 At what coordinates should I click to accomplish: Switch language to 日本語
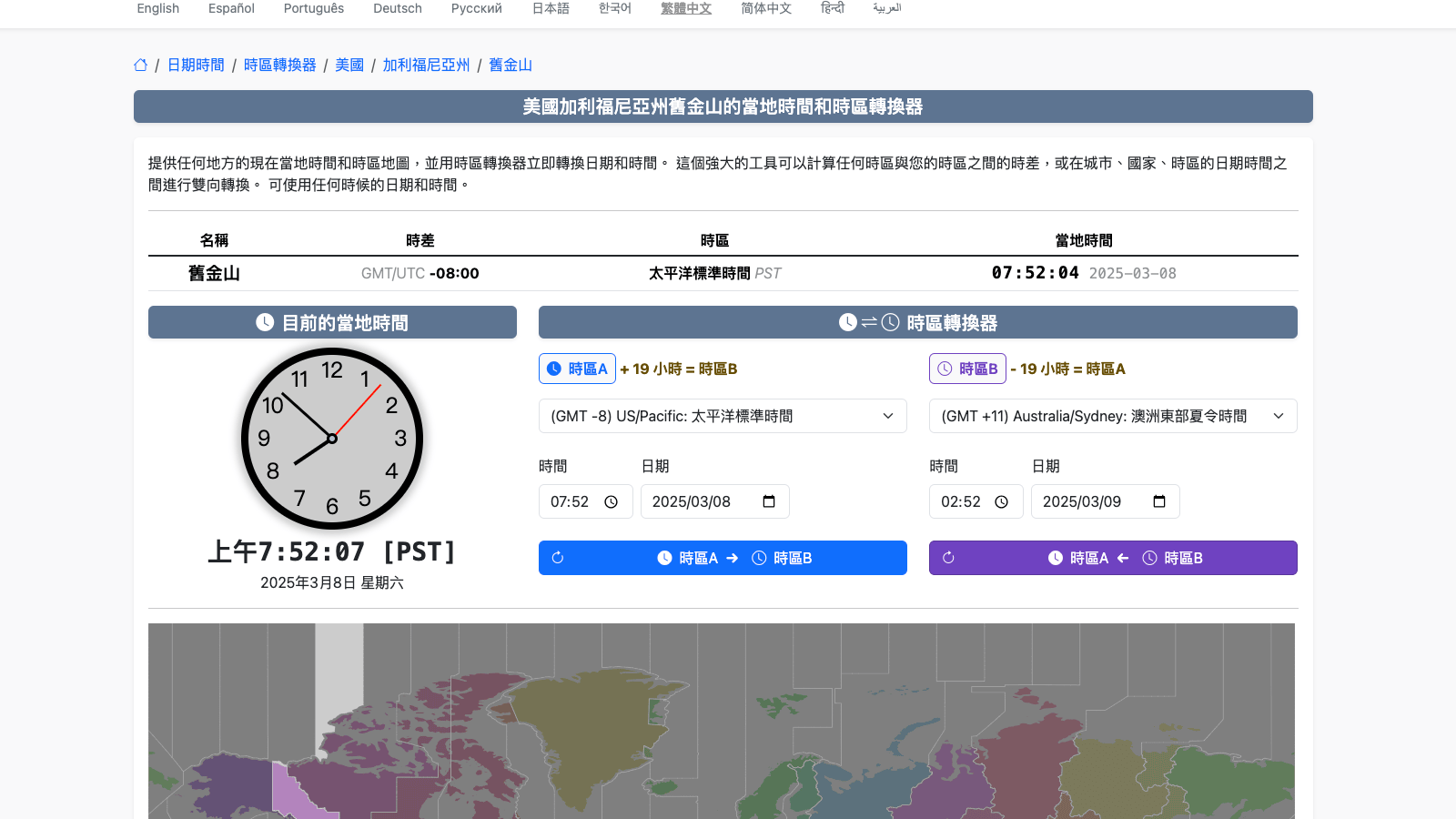point(551,8)
